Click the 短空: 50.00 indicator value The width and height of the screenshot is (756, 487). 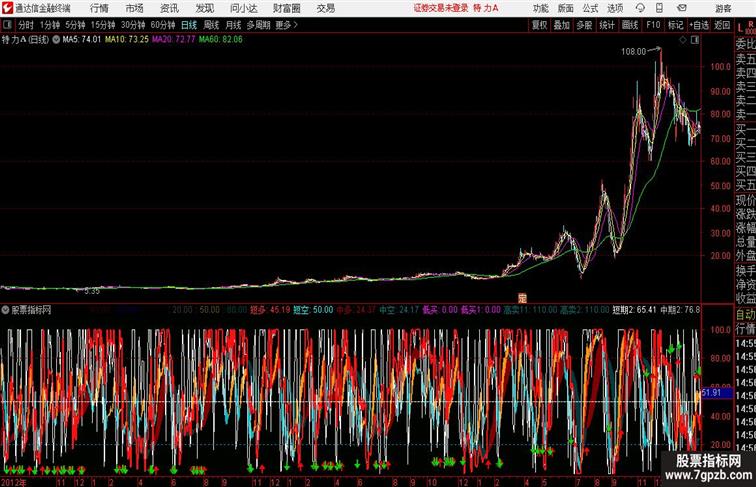313,310
